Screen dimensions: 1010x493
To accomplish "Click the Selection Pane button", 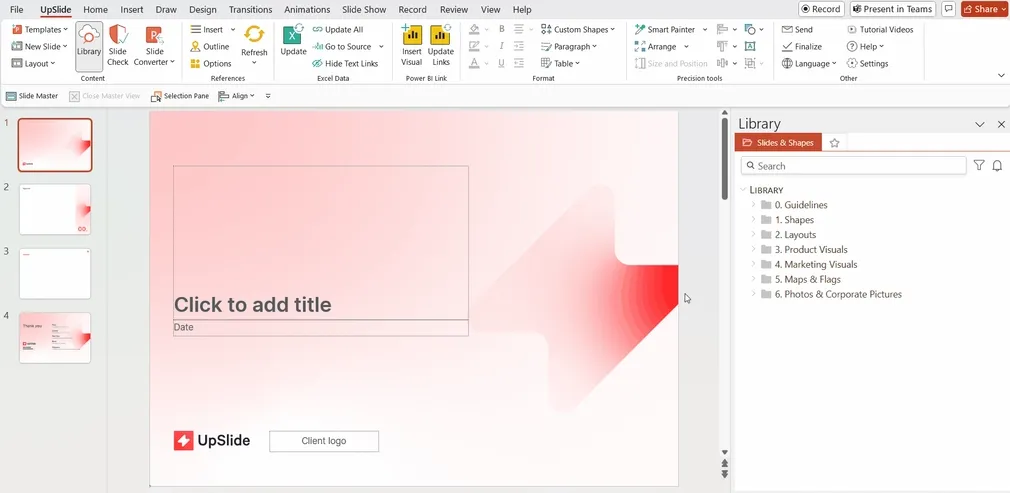I will tap(180, 96).
